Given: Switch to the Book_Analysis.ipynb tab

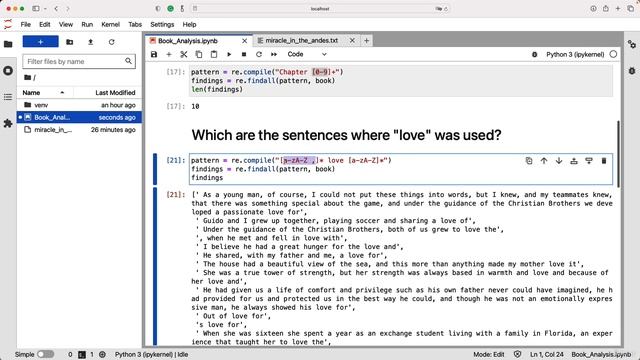Looking at the screenshot, I should click(x=199, y=40).
